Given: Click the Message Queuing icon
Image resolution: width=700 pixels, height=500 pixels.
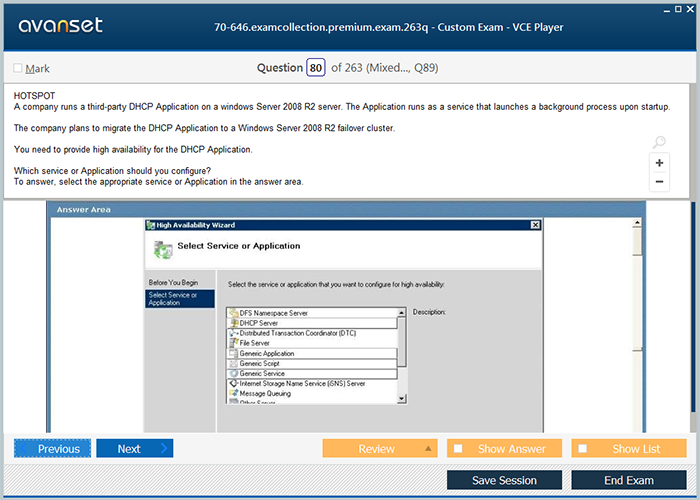Looking at the screenshot, I should pos(233,393).
